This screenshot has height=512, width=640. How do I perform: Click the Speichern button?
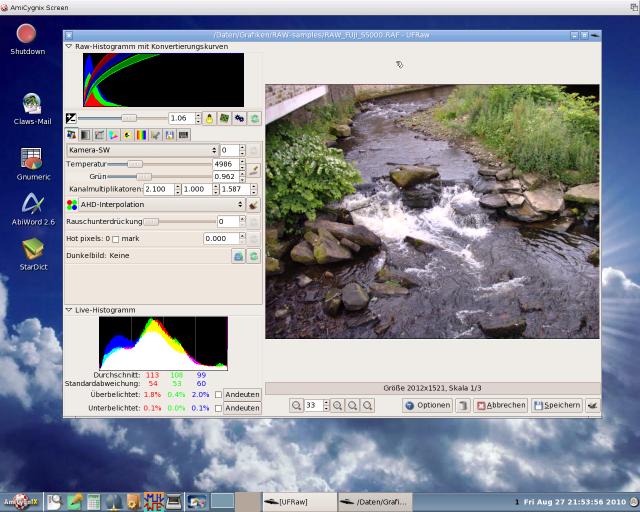[x=557, y=405]
